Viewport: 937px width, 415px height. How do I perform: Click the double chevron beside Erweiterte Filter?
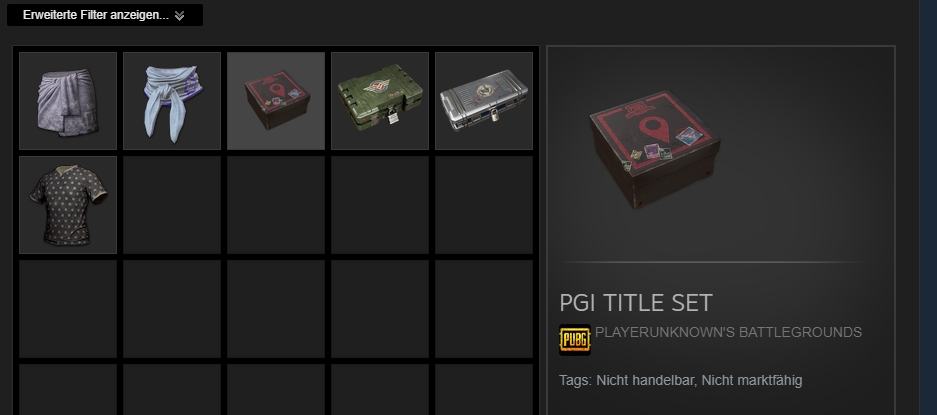[179, 16]
